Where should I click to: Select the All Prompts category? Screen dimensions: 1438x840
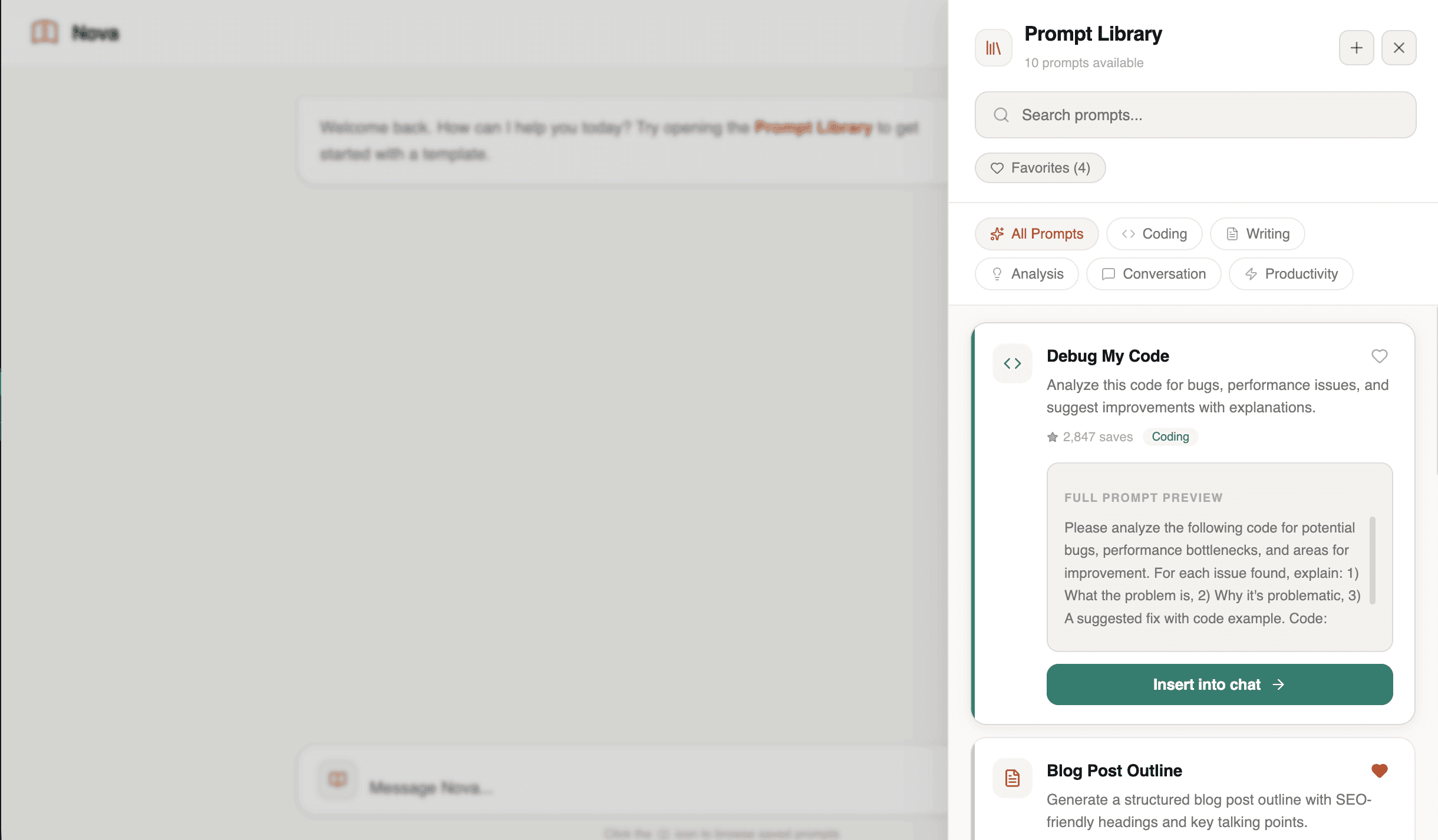pyautogui.click(x=1037, y=234)
